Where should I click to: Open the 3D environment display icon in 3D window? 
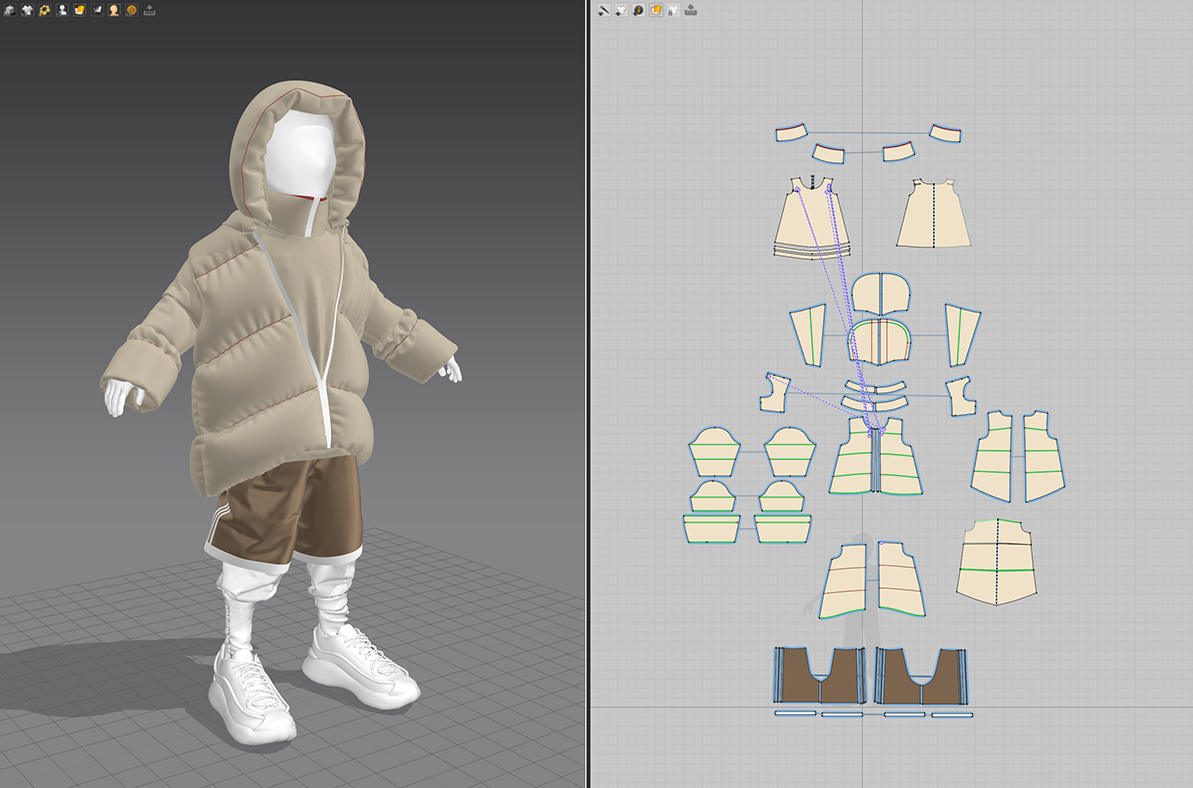[x=9, y=10]
